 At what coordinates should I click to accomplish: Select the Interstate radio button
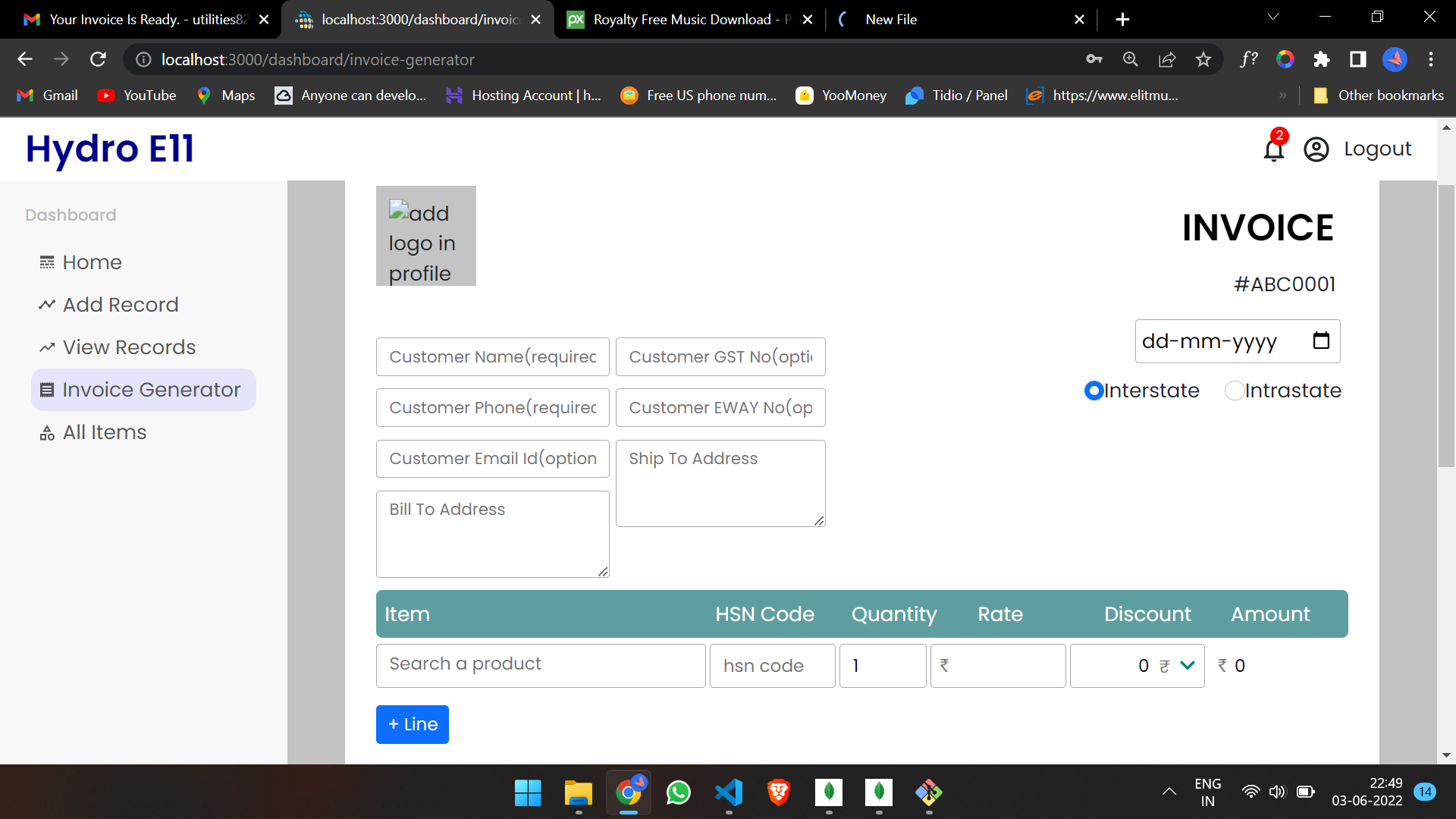click(x=1094, y=391)
